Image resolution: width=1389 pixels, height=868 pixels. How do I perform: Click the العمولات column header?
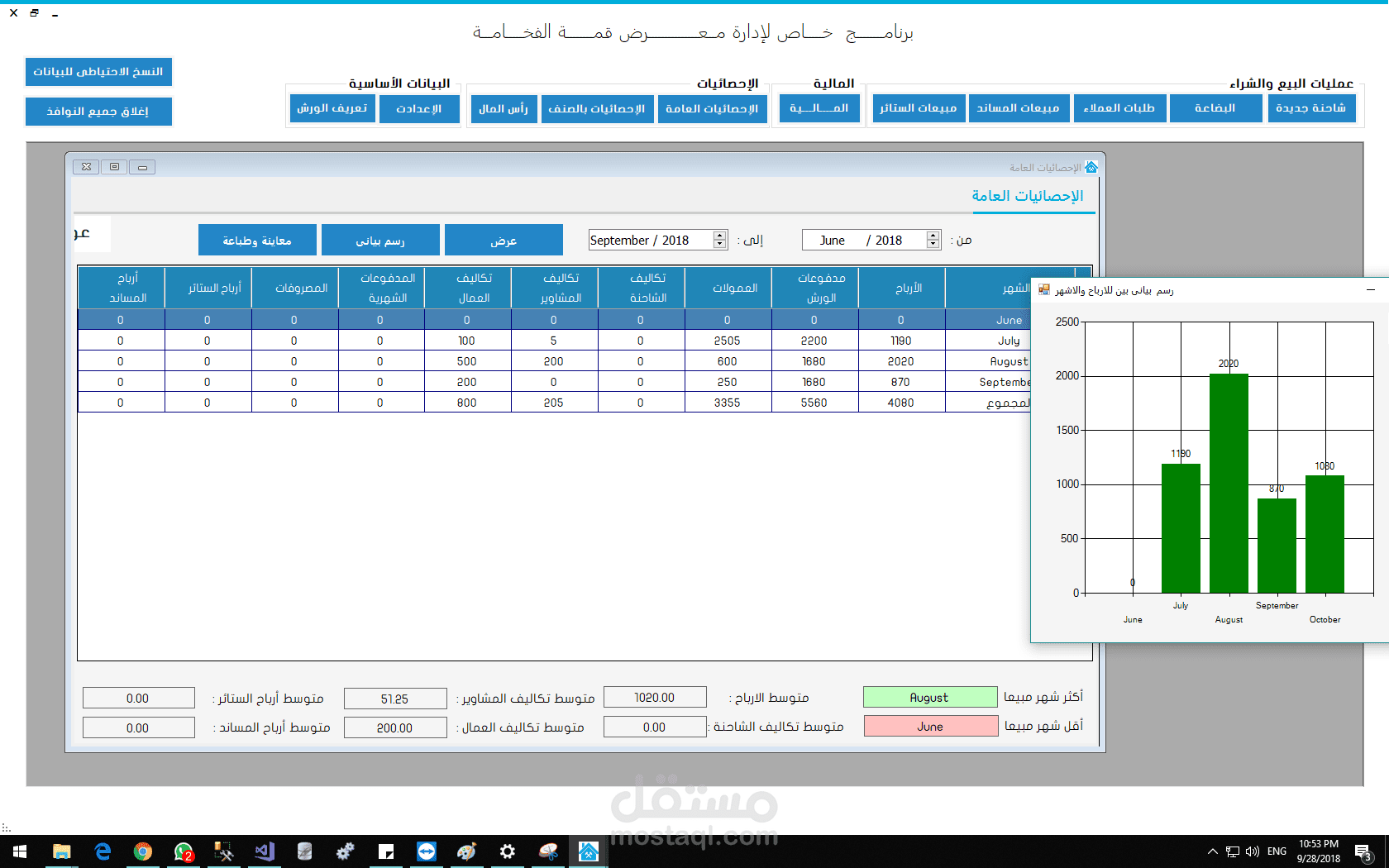click(x=728, y=288)
